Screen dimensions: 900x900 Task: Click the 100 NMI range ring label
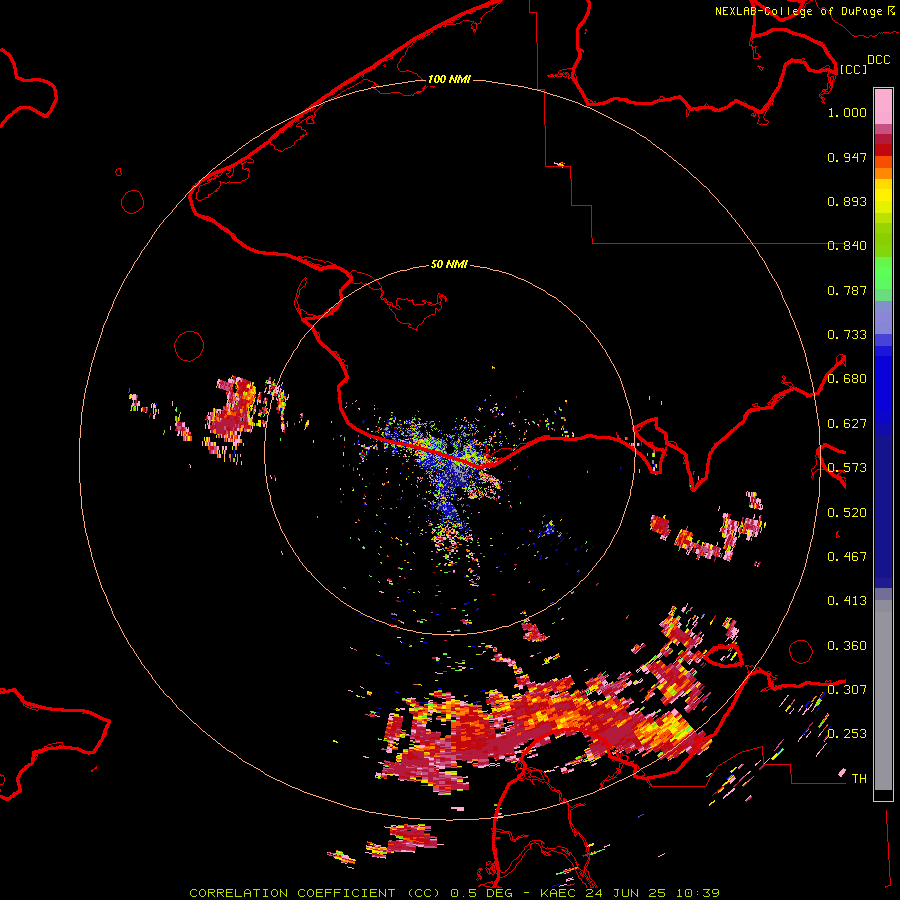click(x=449, y=79)
